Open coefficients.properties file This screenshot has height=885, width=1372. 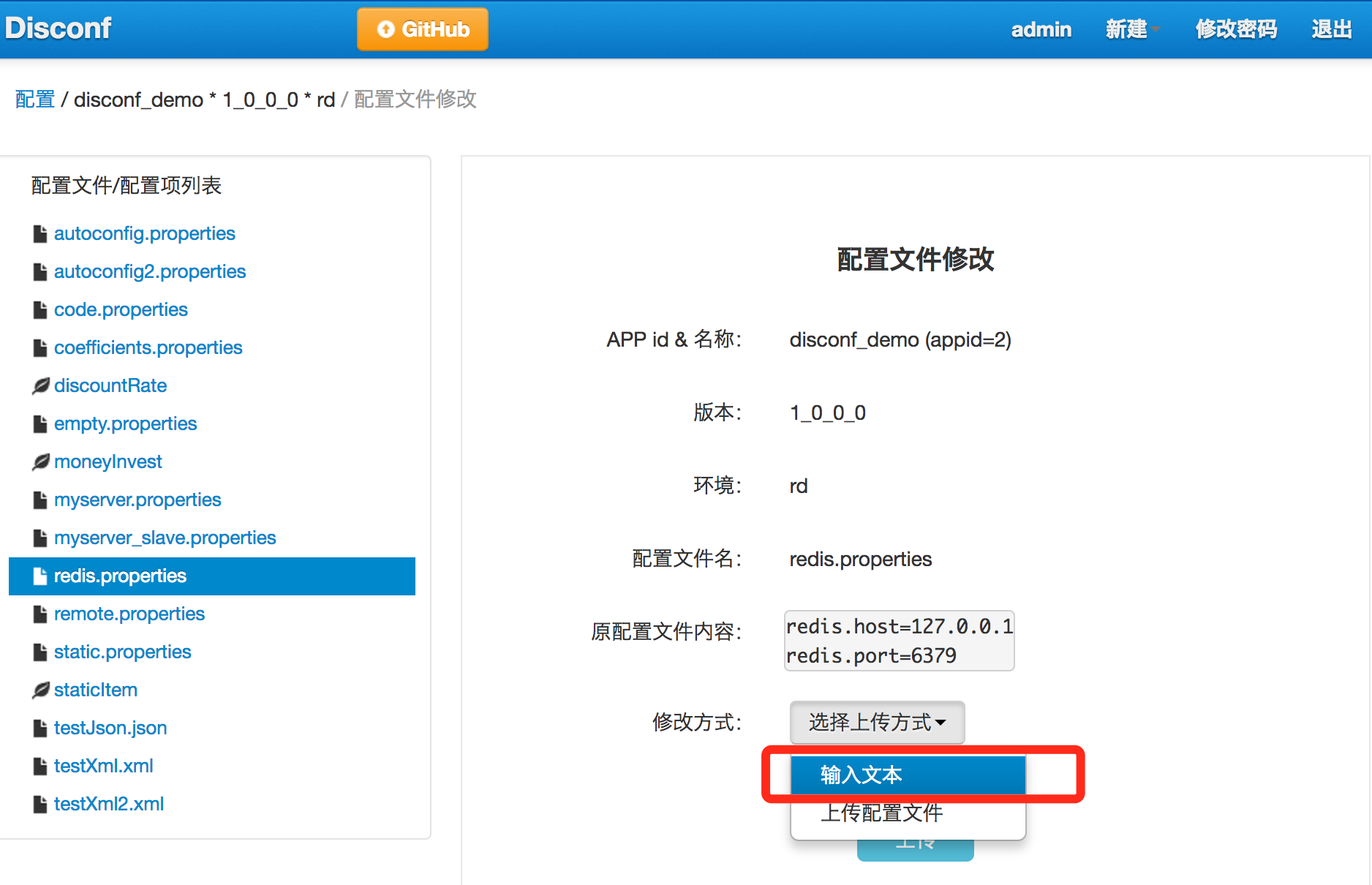coord(148,348)
